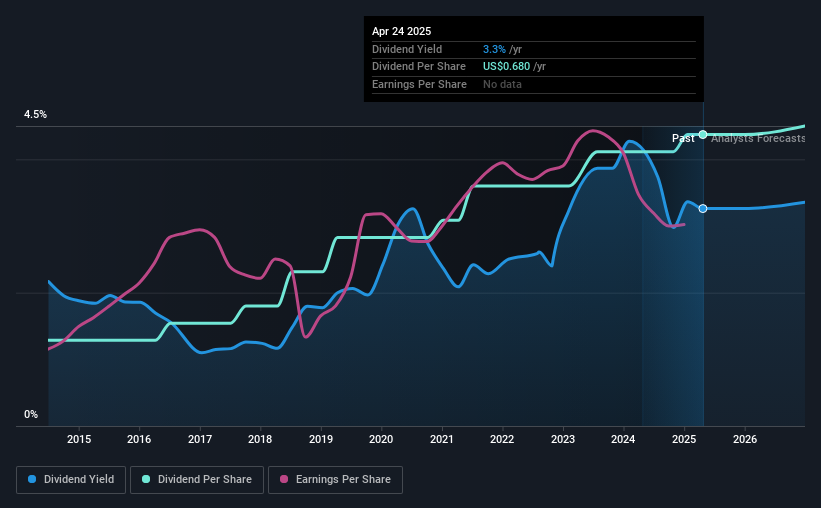Screen dimensions: 821x508
Task: Click the blue Dividend Yield legend dot
Action: point(32,479)
